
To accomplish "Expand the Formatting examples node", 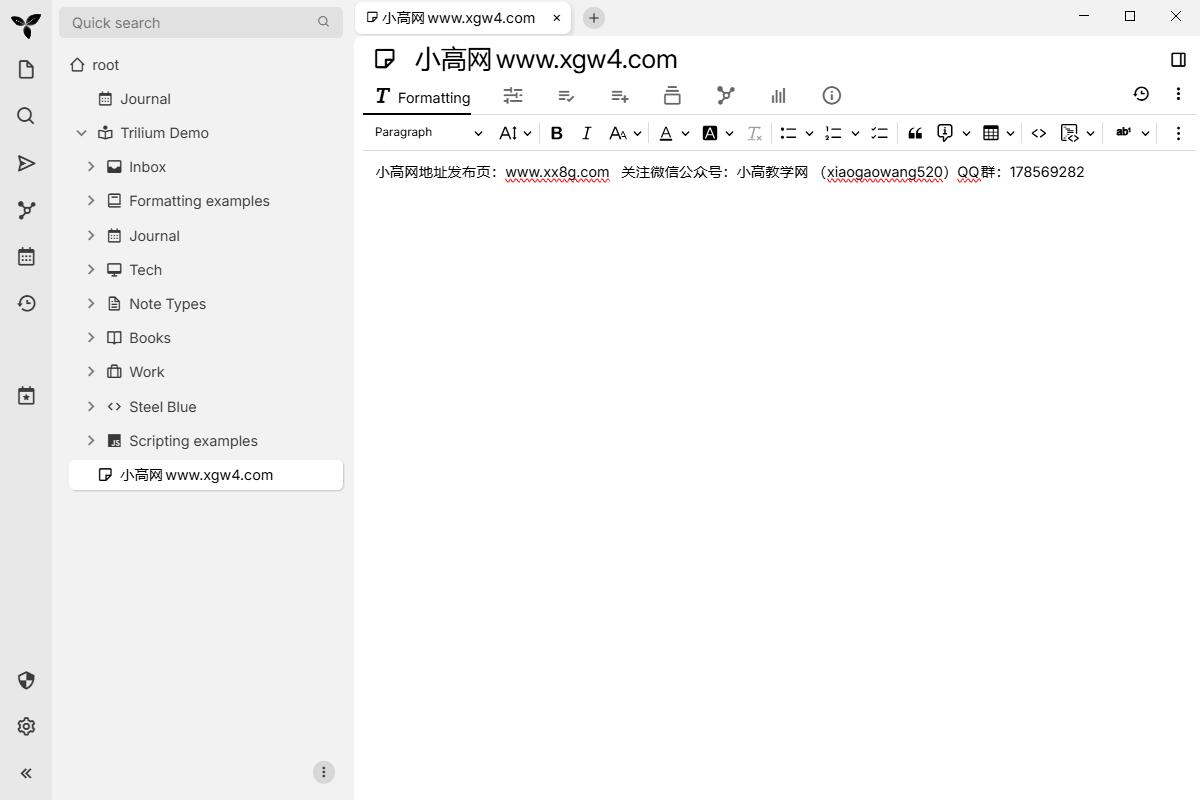I will click(91, 201).
